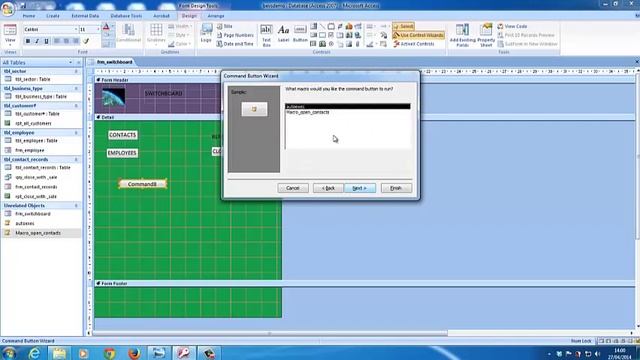The width and height of the screenshot is (640, 360).
Task: Insert Date and Time
Action: (x=235, y=44)
